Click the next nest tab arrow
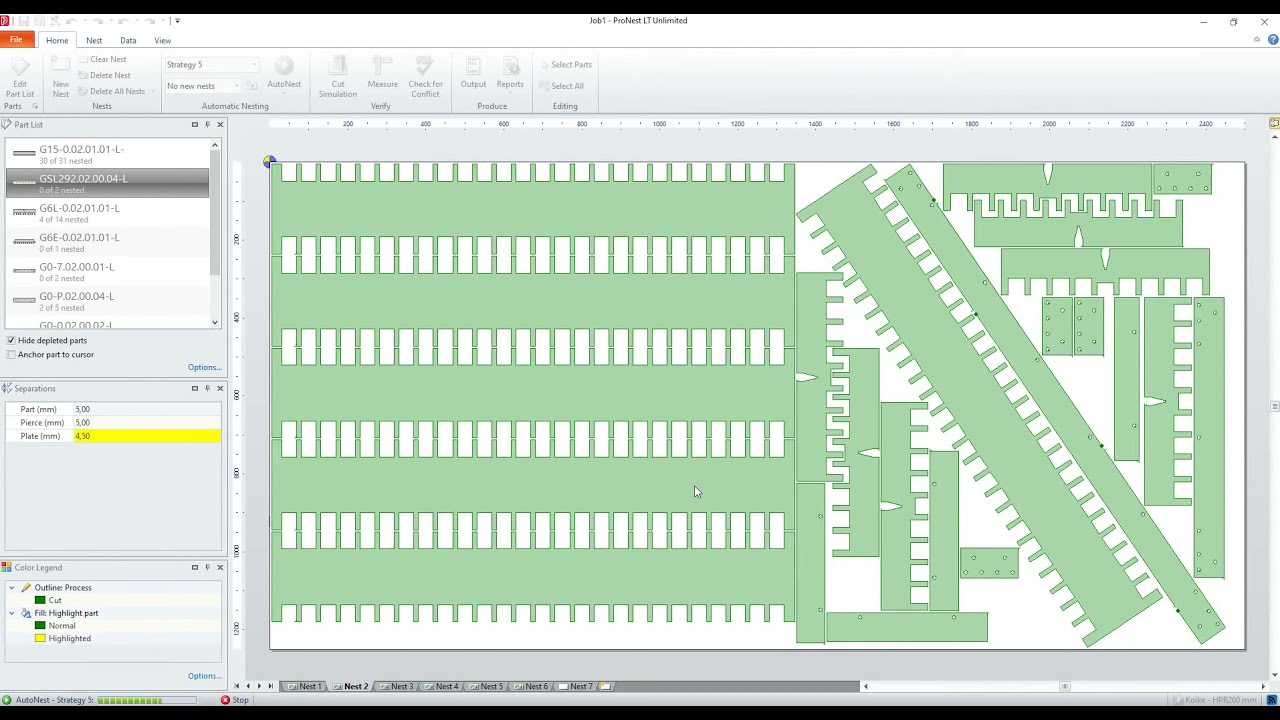Image resolution: width=1280 pixels, height=720 pixels. tap(259, 686)
